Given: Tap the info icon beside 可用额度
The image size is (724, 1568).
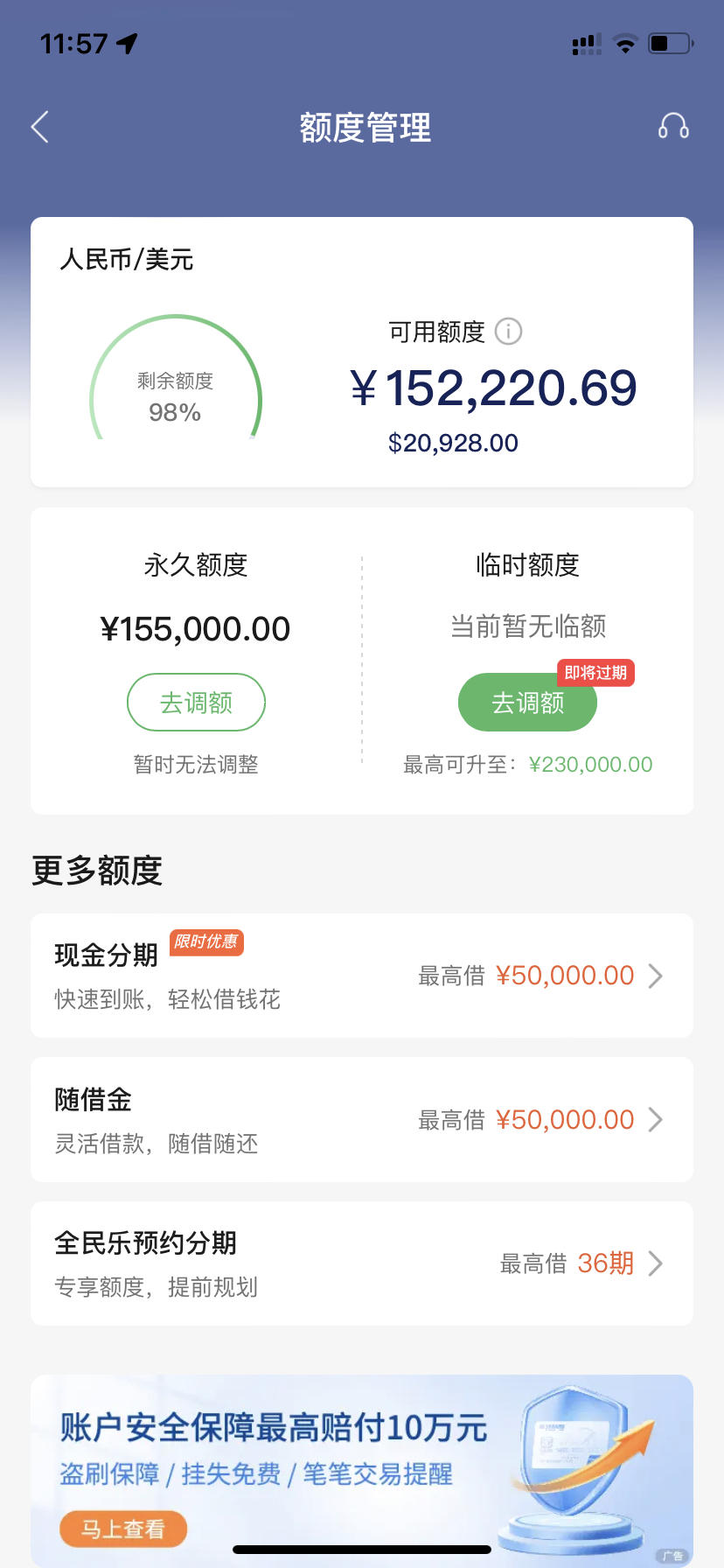Looking at the screenshot, I should point(508,332).
